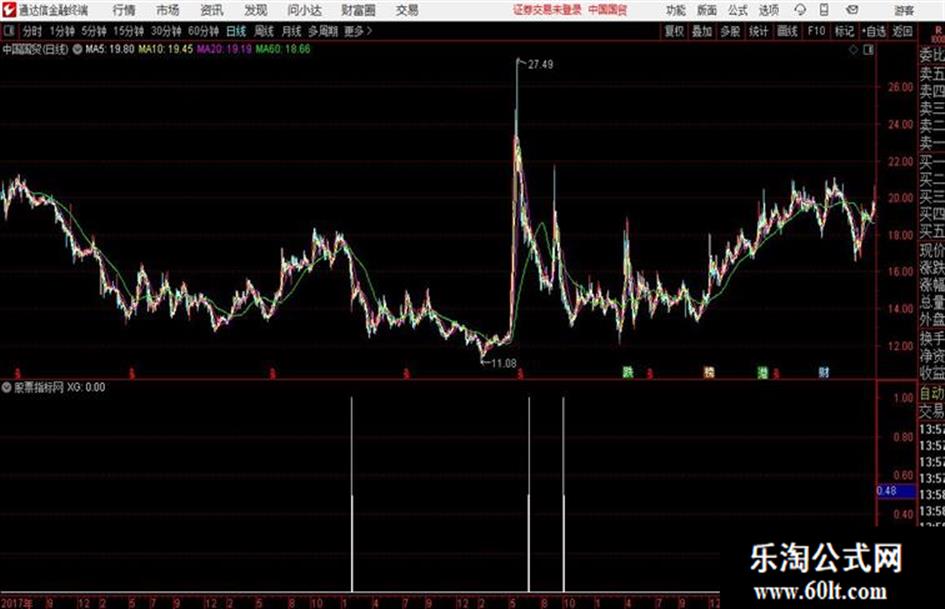Click the 多股 multi-stock button
The width and height of the screenshot is (945, 609).
tap(730, 31)
